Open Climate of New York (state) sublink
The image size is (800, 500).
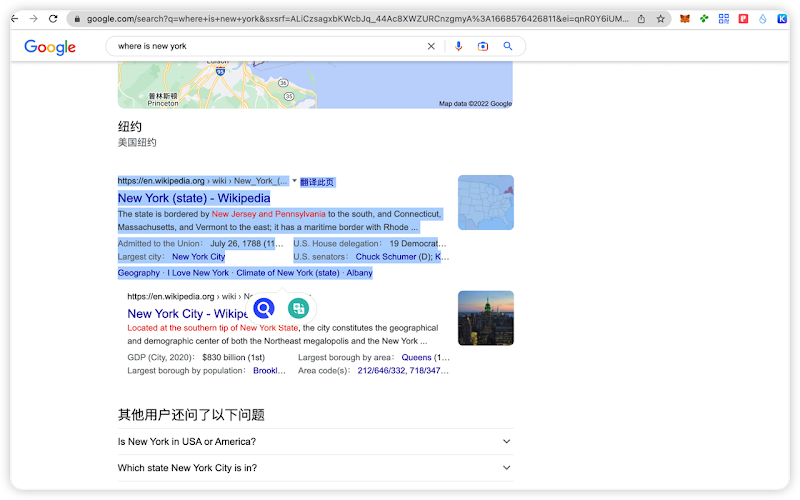(x=288, y=273)
